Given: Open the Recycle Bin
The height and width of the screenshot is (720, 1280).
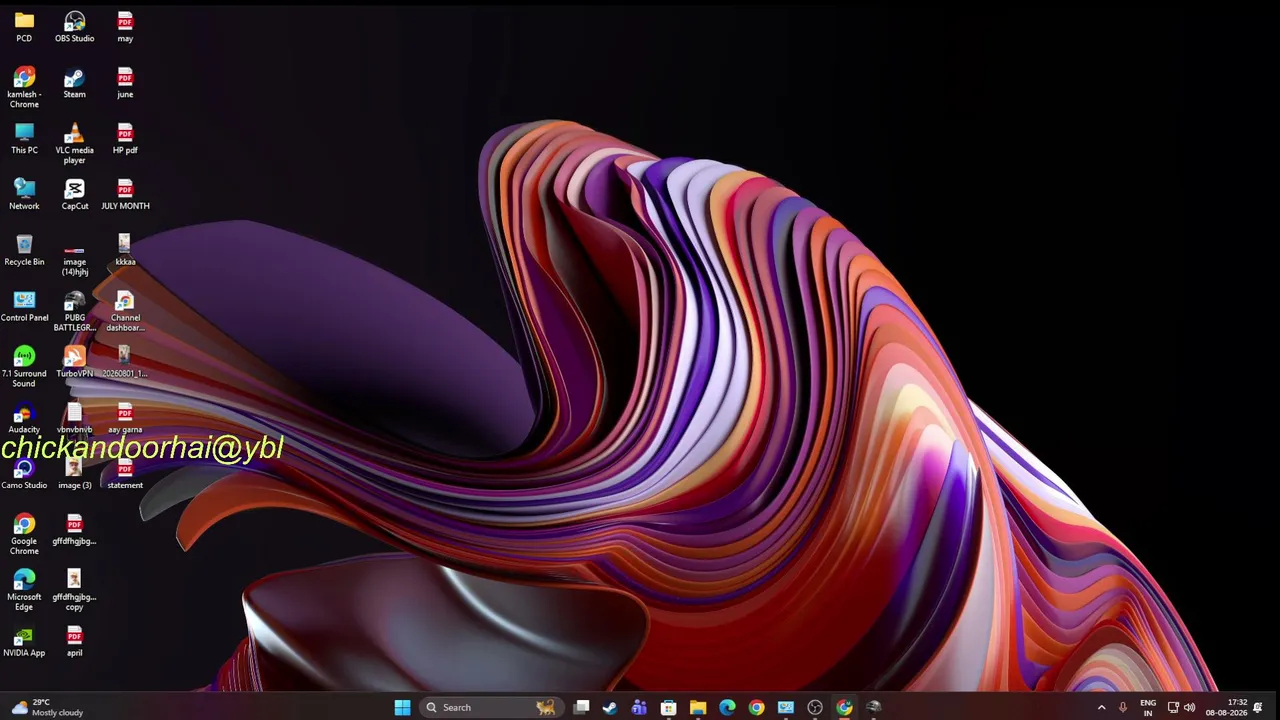Looking at the screenshot, I should coord(24,251).
